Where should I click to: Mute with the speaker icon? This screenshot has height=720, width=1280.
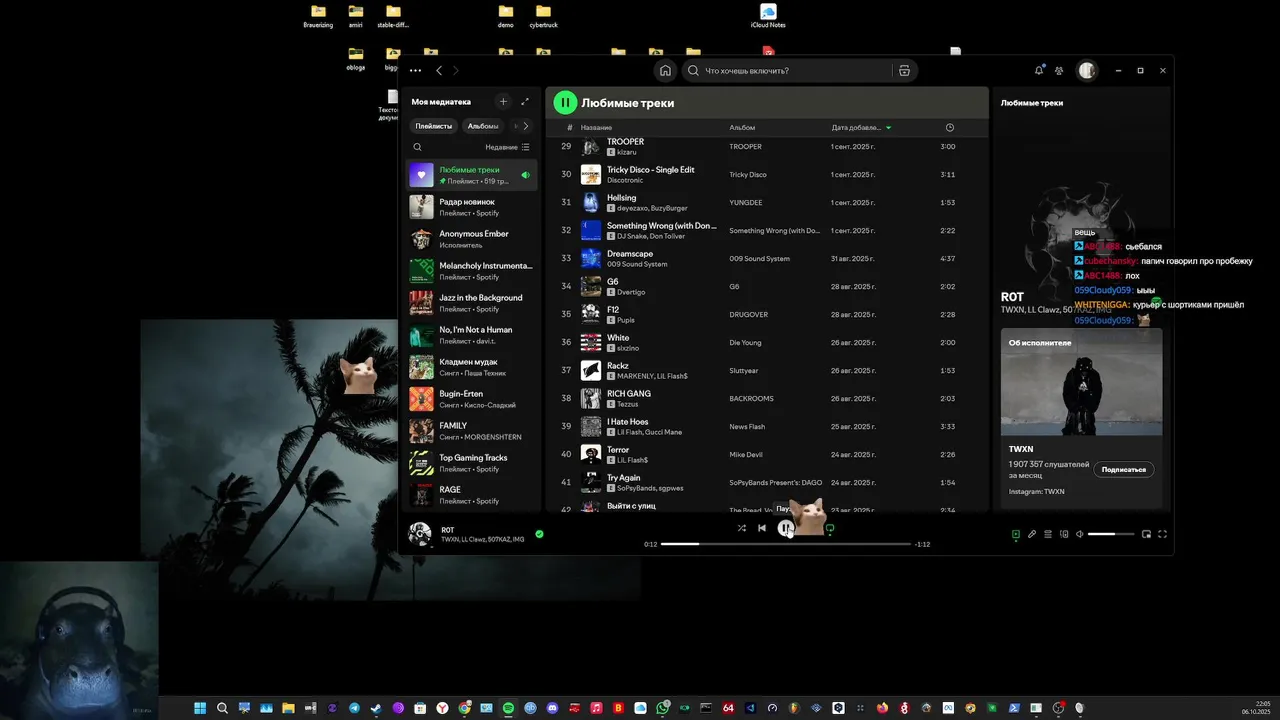[x=1079, y=534]
